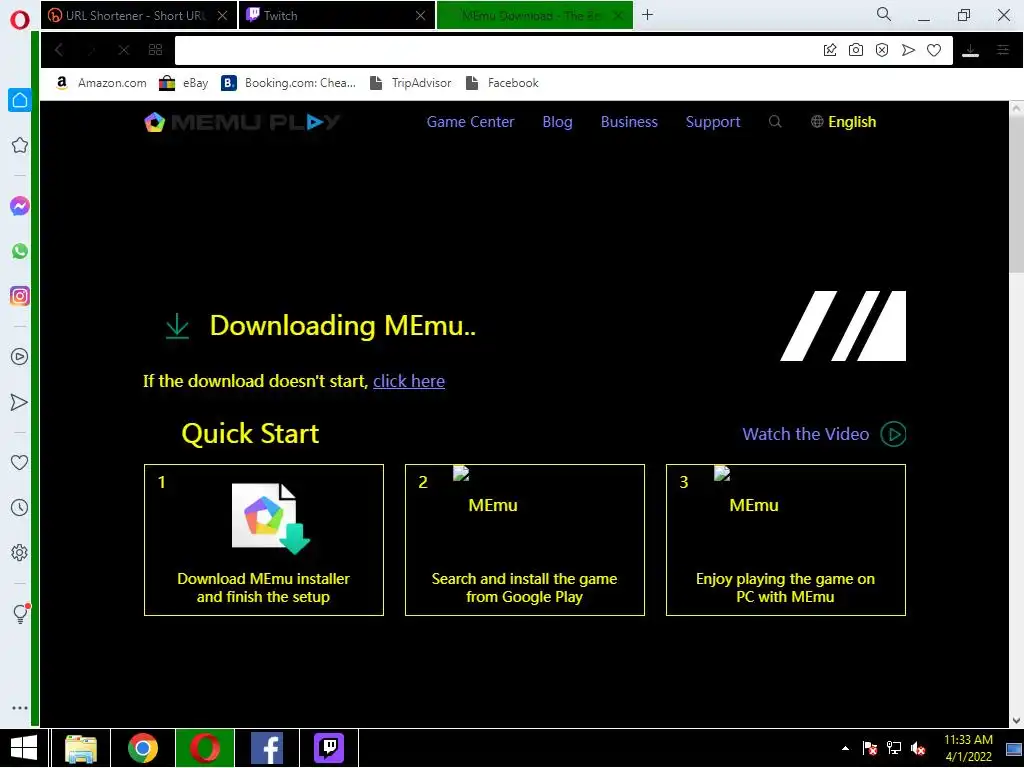Click the 'click here' download link
This screenshot has width=1024, height=768.
coord(409,381)
